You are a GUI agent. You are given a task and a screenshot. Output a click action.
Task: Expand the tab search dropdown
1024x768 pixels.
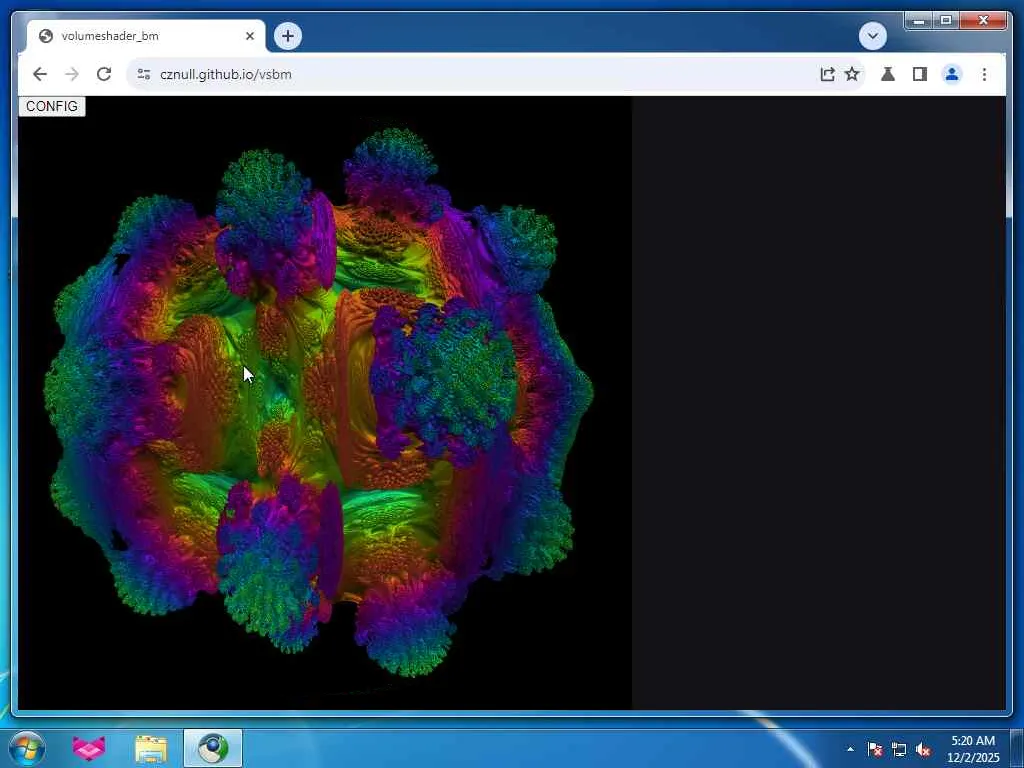click(x=872, y=36)
